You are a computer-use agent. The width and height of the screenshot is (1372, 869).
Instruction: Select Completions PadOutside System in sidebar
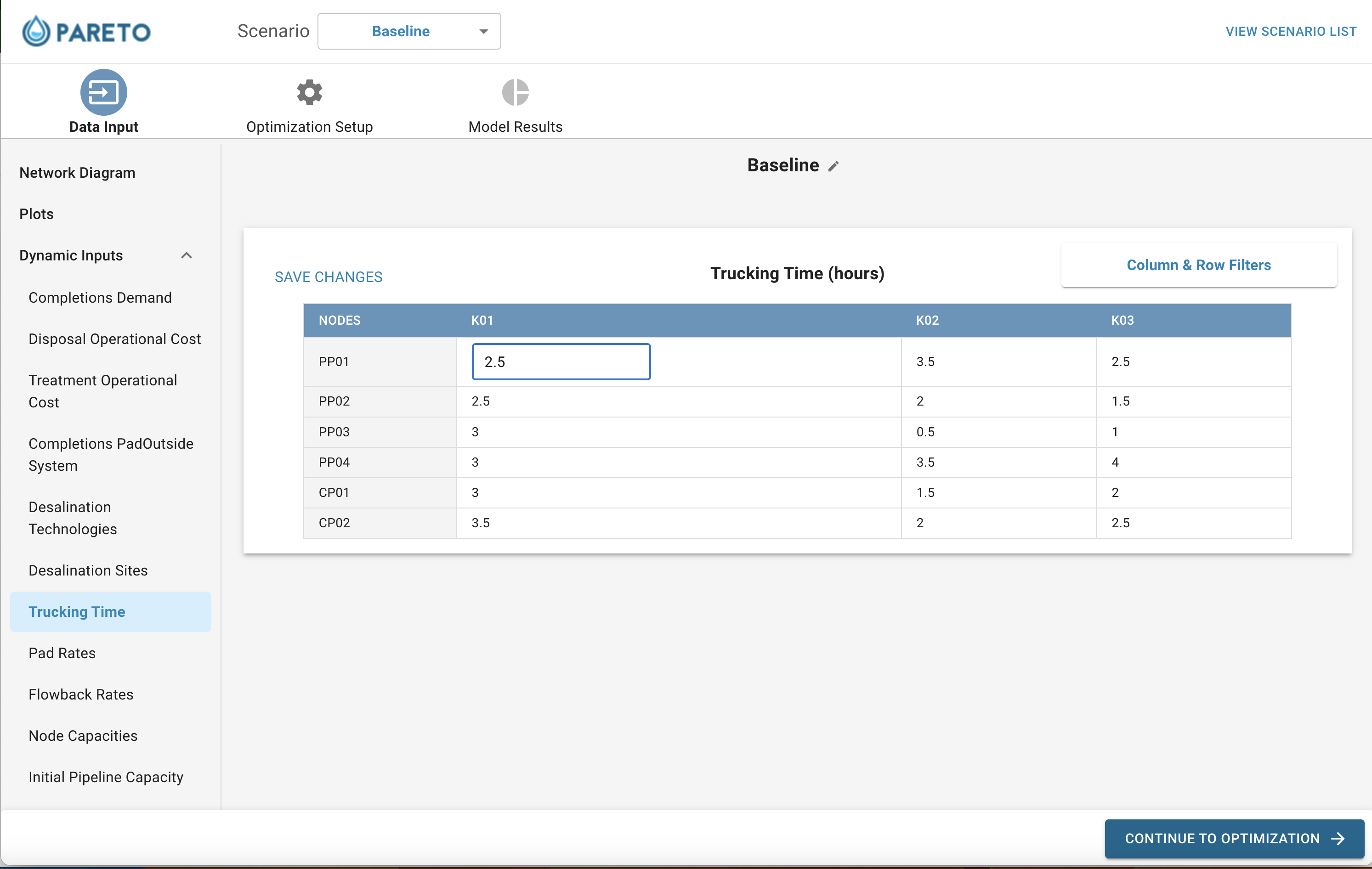point(111,454)
